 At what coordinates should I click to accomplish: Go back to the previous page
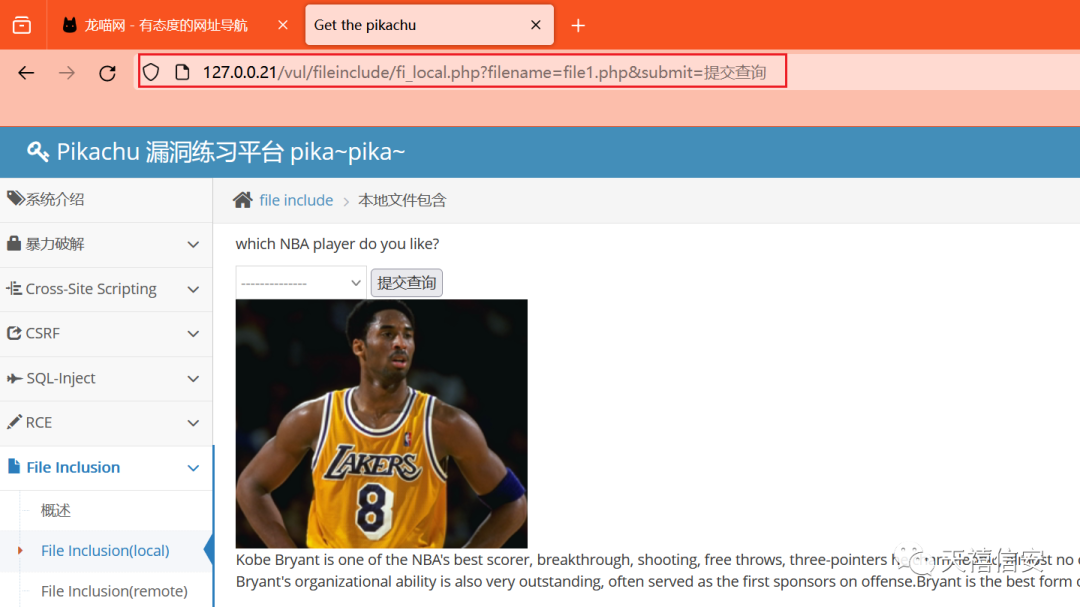26,72
